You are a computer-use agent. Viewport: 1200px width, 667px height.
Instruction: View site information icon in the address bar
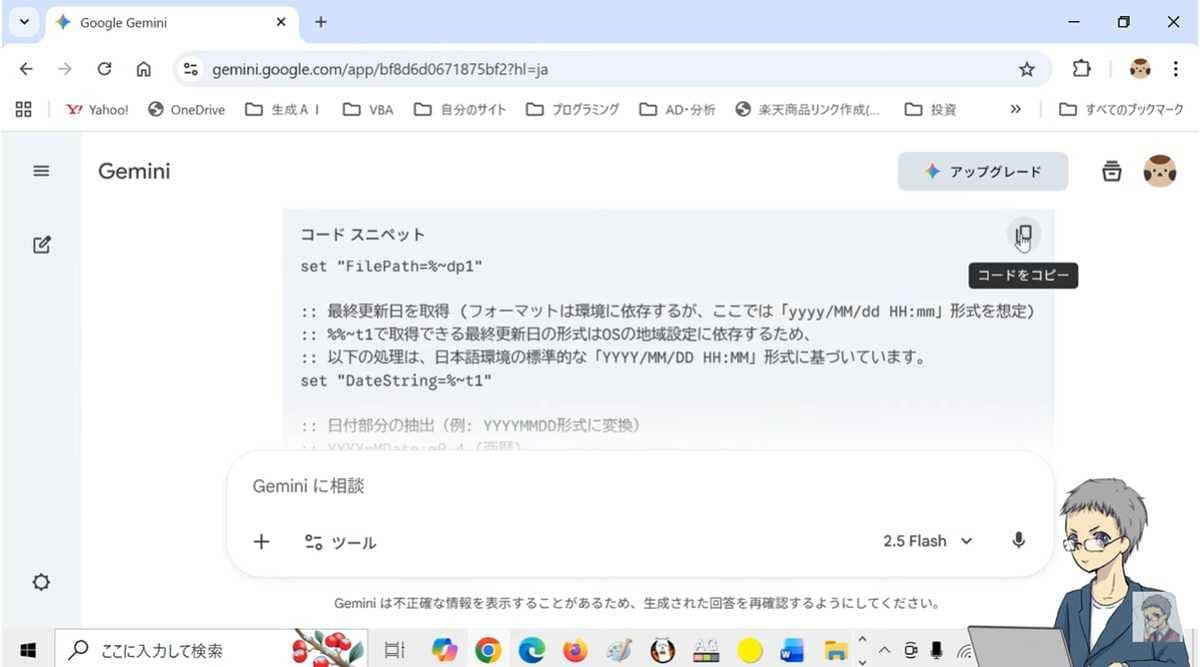pyautogui.click(x=189, y=69)
